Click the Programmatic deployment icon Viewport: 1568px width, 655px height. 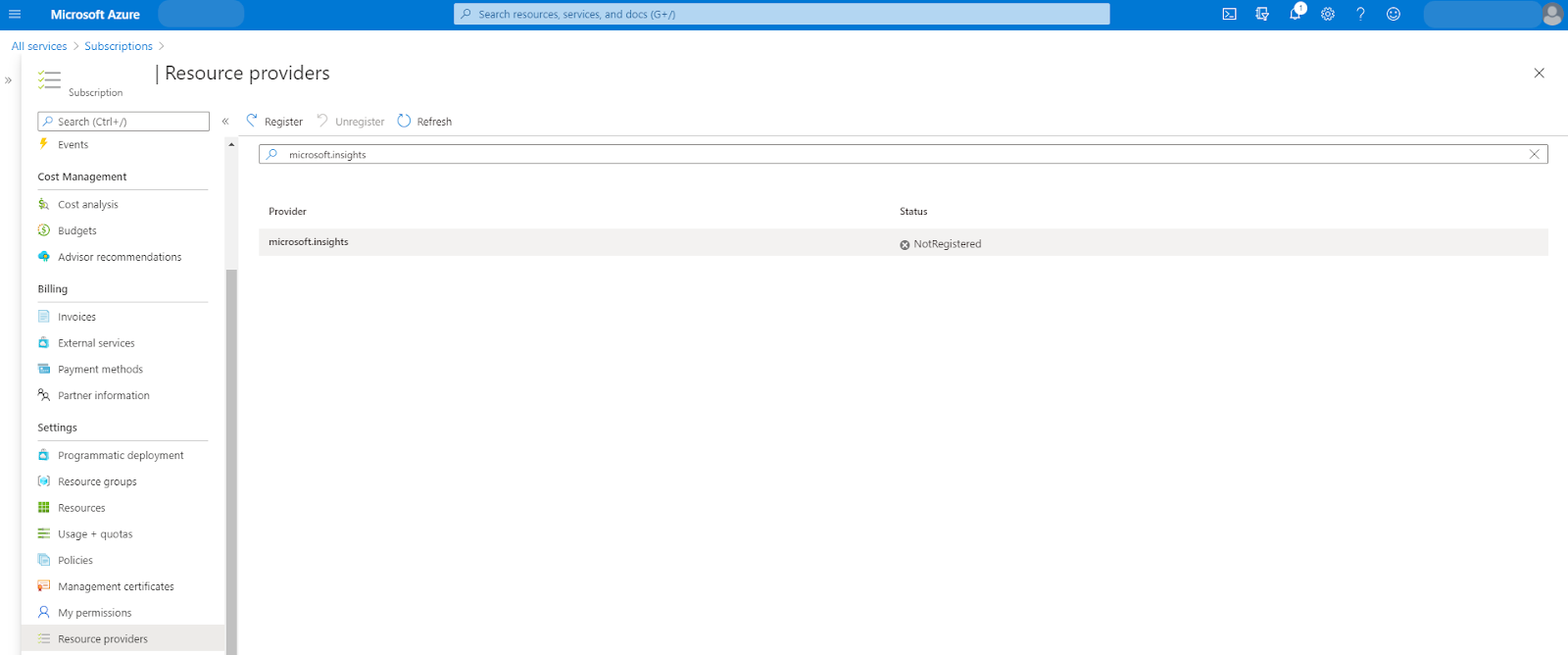pyautogui.click(x=43, y=455)
